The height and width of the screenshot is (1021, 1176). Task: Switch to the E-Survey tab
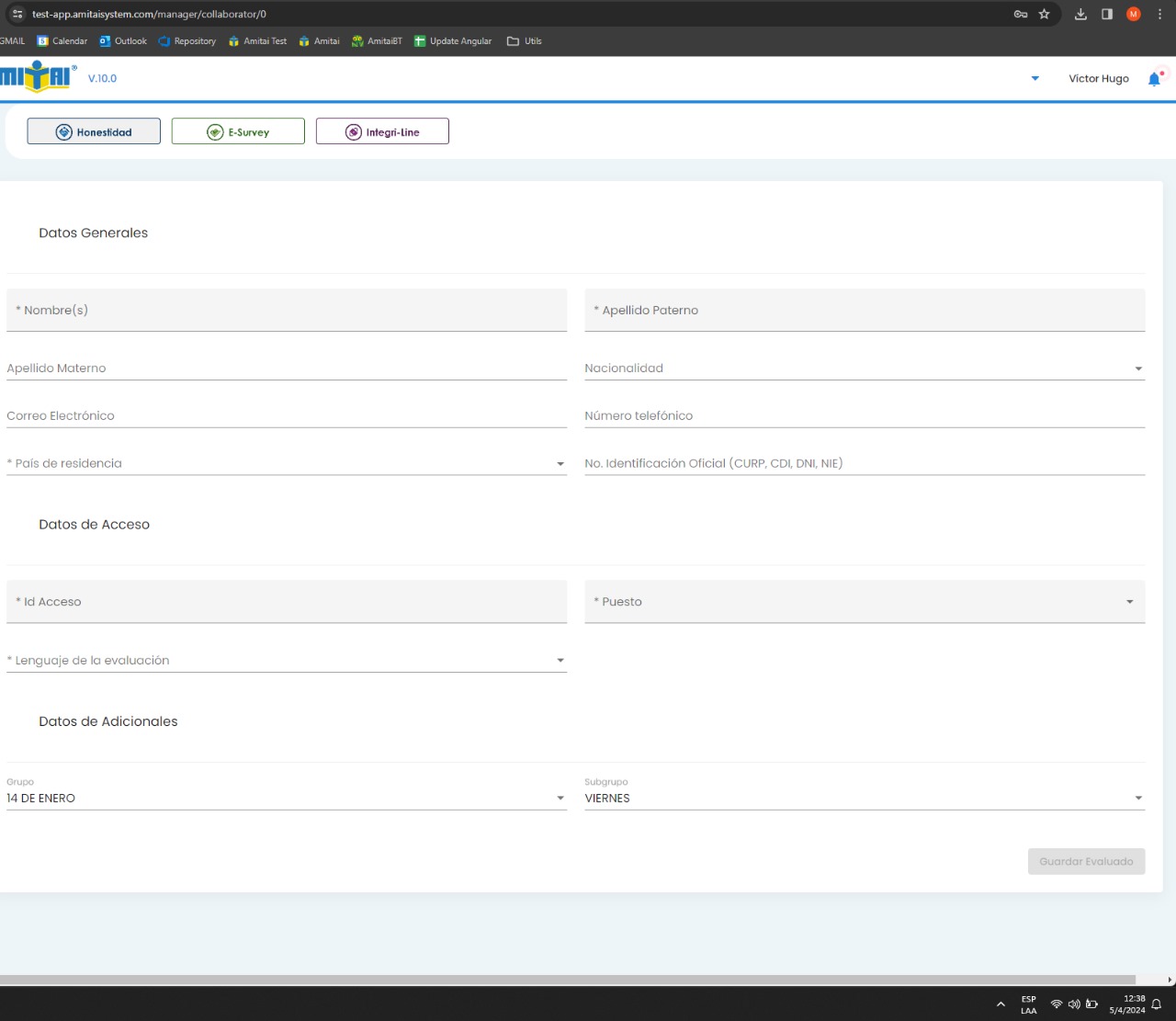point(238,131)
